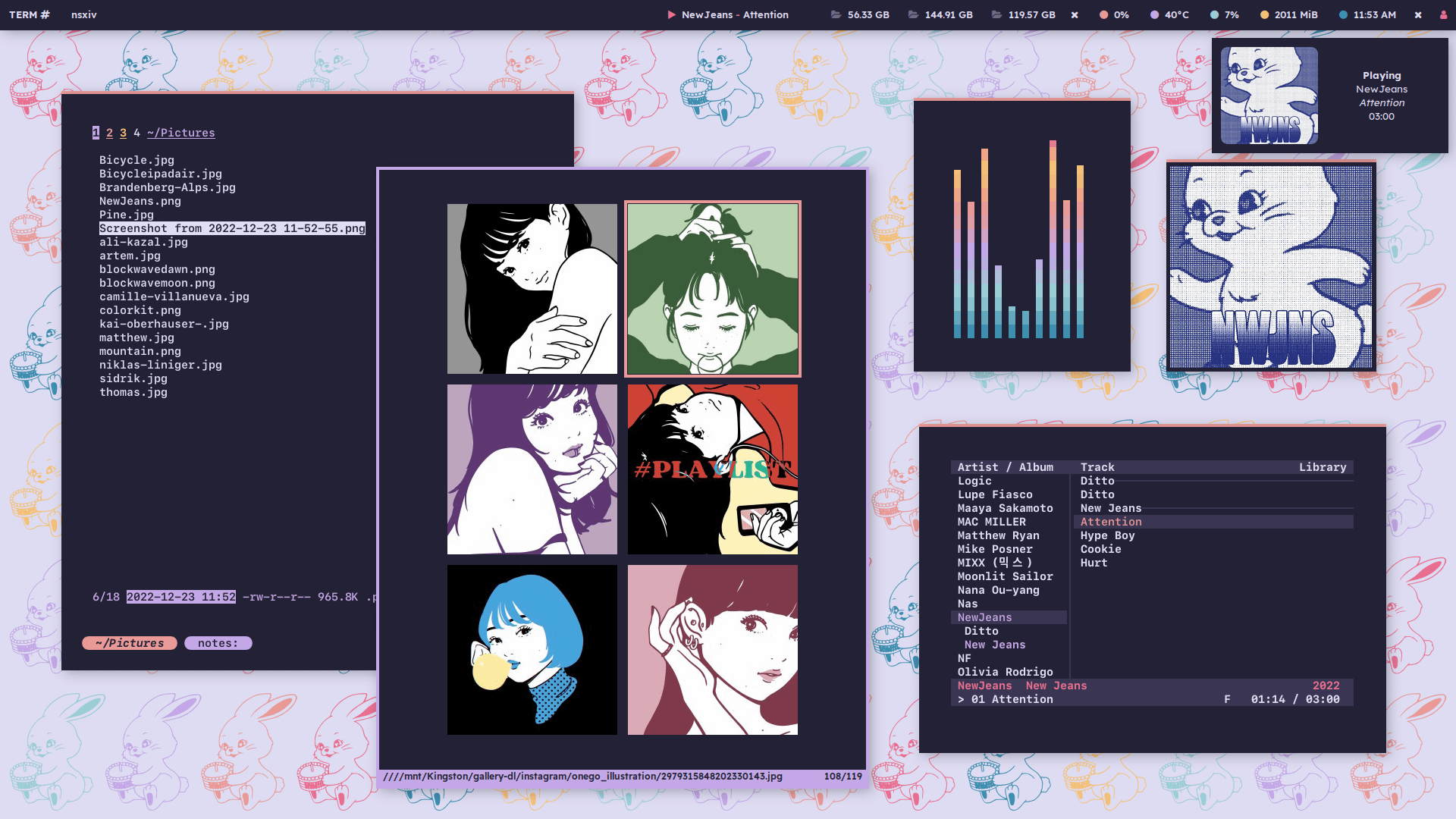Viewport: 1456px width, 819px height.
Task: Click the folder icon next to 56.33 GB
Action: [836, 14]
